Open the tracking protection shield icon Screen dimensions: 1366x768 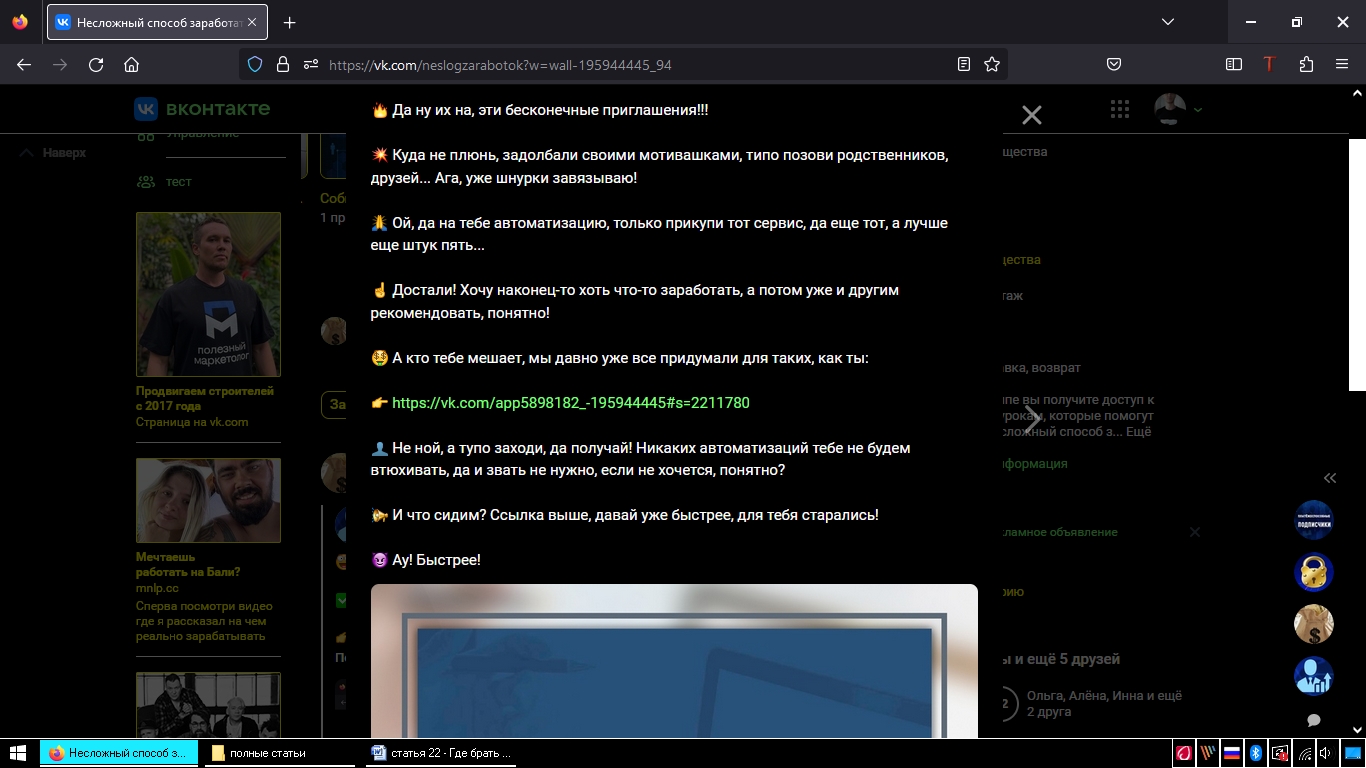coord(255,64)
